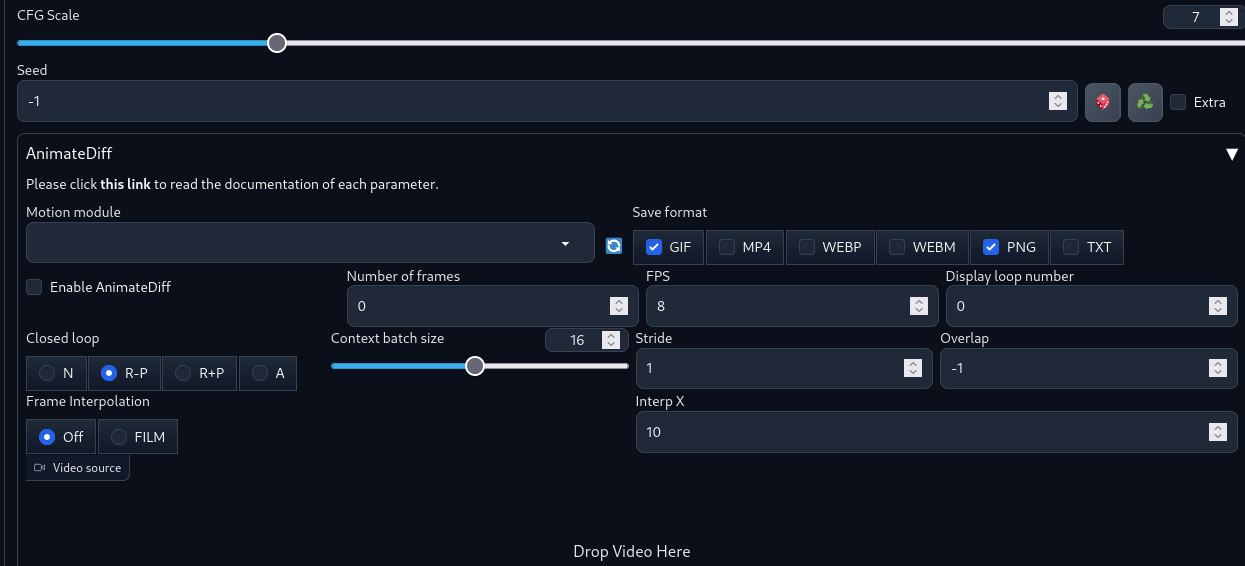Click the Number of frames stepper
The width and height of the screenshot is (1245, 566).
pyautogui.click(x=618, y=306)
